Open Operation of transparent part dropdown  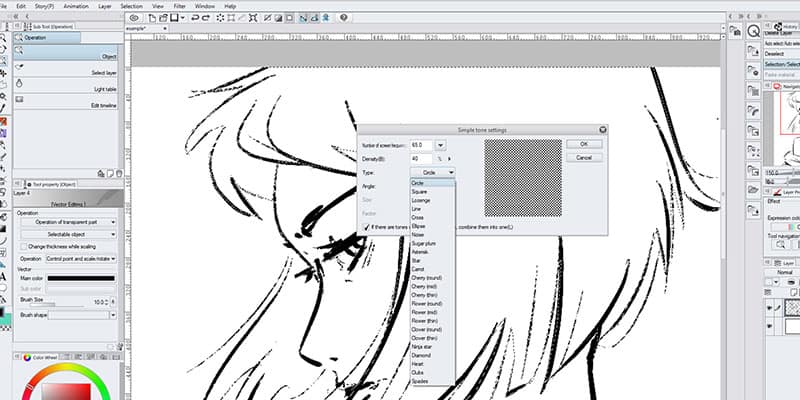pos(68,222)
